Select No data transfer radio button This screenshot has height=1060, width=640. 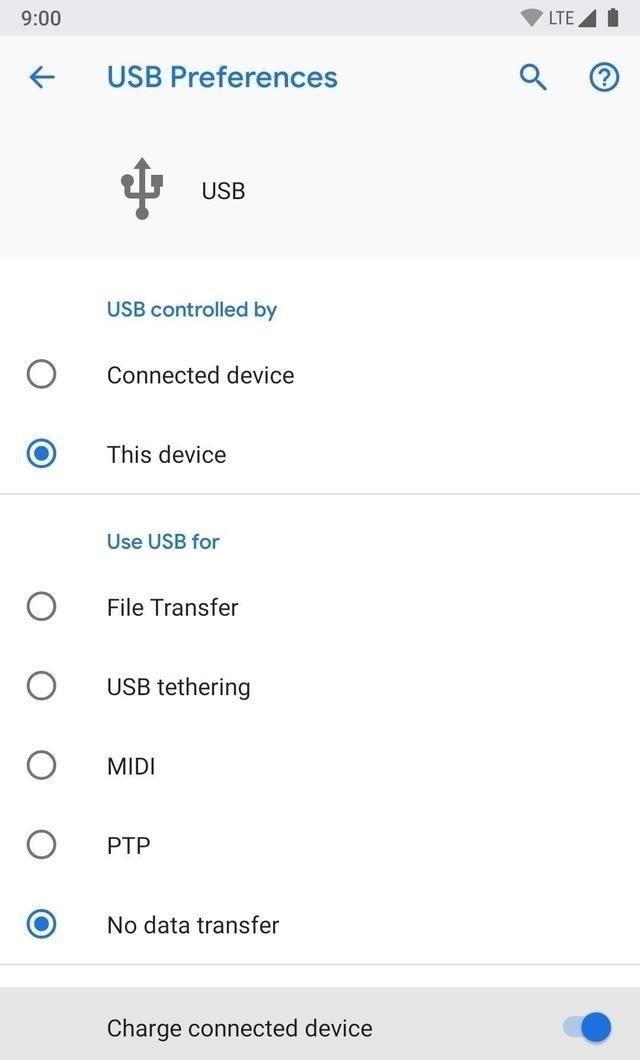coord(41,925)
